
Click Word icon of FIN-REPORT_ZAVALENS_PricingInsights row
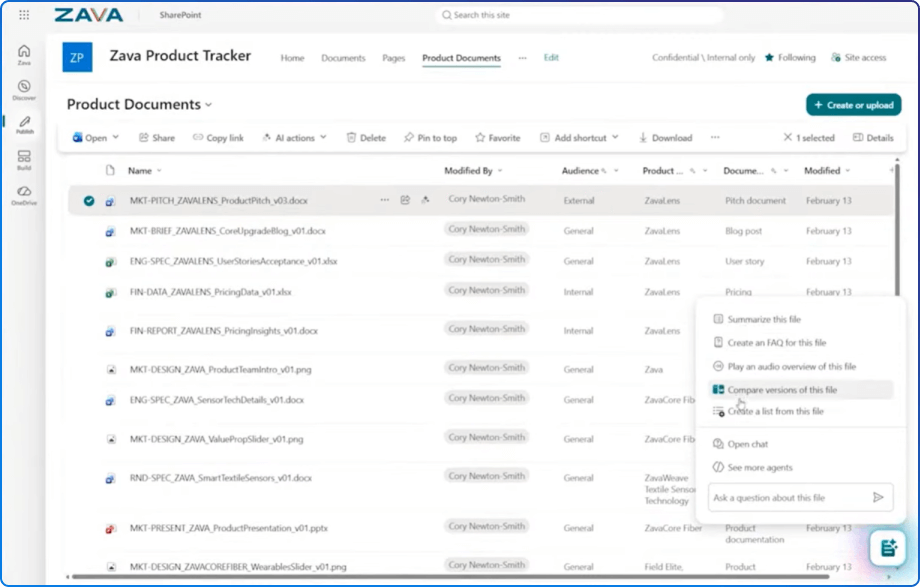pyautogui.click(x=110, y=332)
